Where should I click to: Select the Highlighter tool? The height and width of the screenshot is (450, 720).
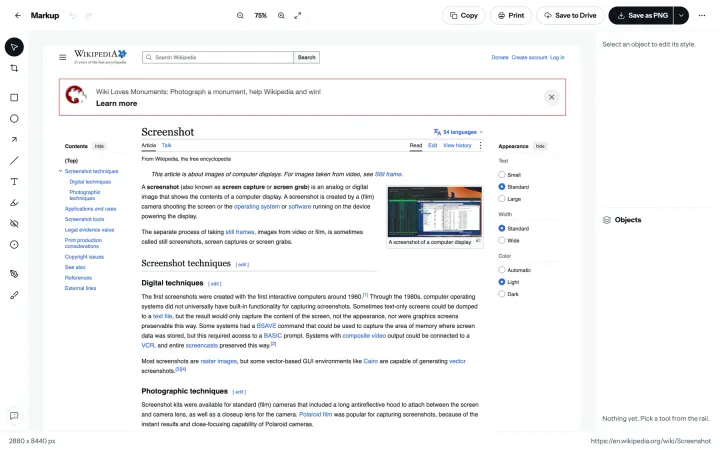click(14, 202)
